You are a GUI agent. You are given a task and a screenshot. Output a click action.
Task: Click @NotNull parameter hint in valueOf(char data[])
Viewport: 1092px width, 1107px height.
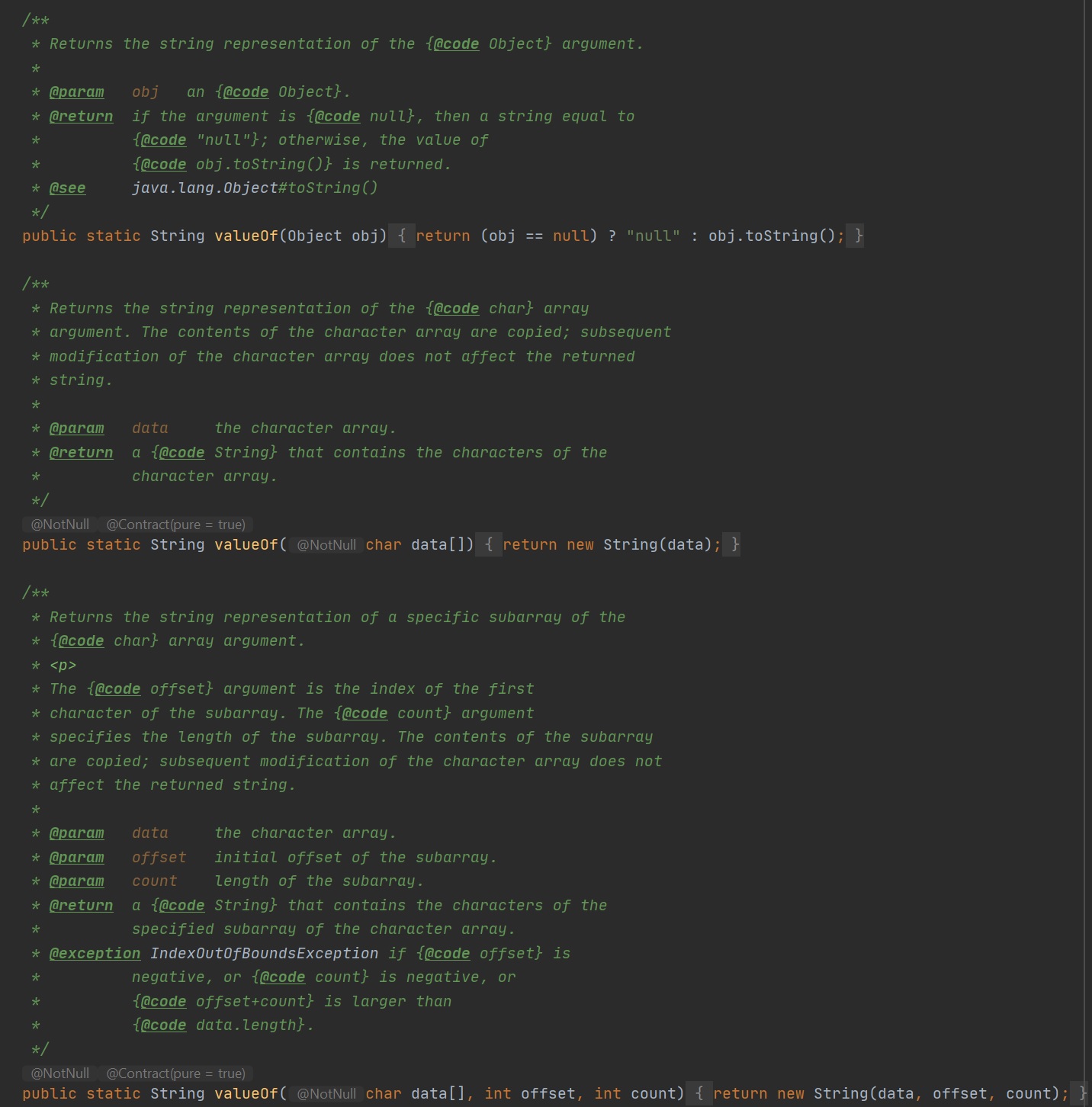(x=326, y=545)
